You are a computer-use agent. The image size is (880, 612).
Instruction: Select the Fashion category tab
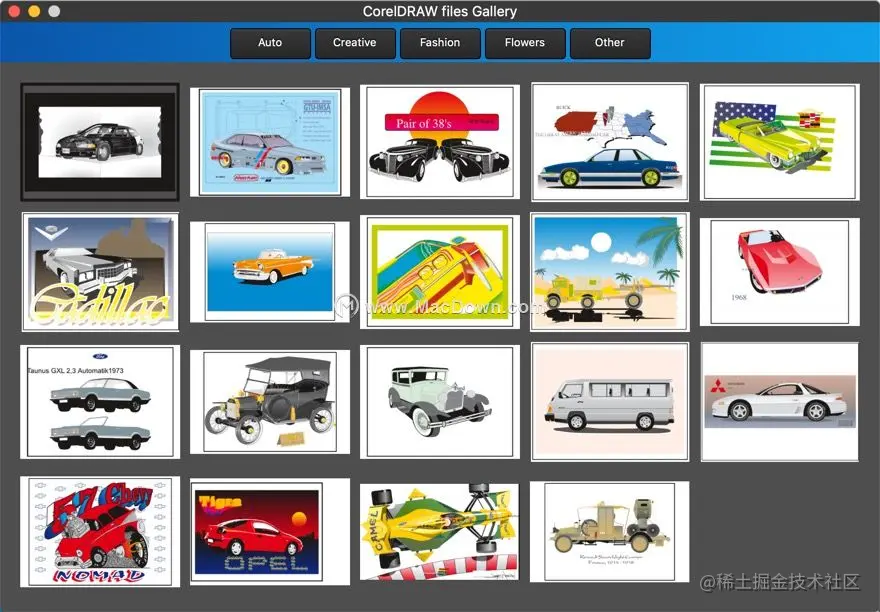(440, 43)
